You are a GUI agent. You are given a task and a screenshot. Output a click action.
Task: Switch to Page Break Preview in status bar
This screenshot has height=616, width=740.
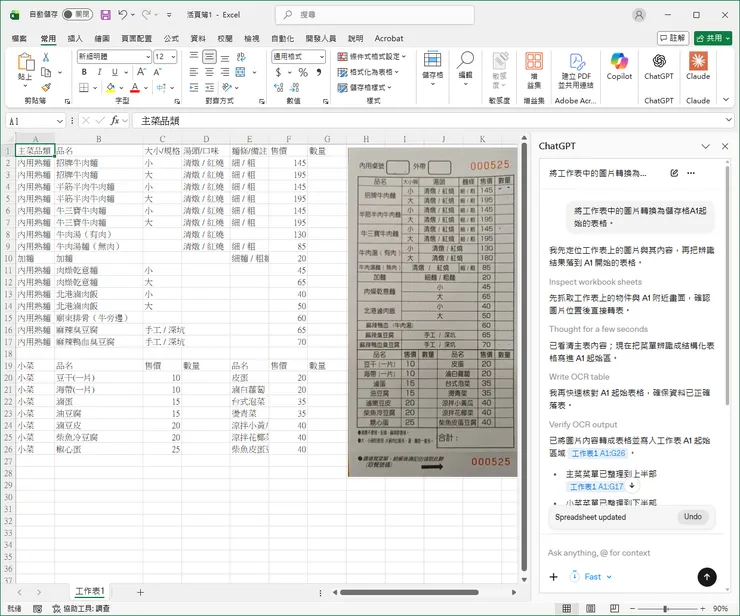pos(614,608)
